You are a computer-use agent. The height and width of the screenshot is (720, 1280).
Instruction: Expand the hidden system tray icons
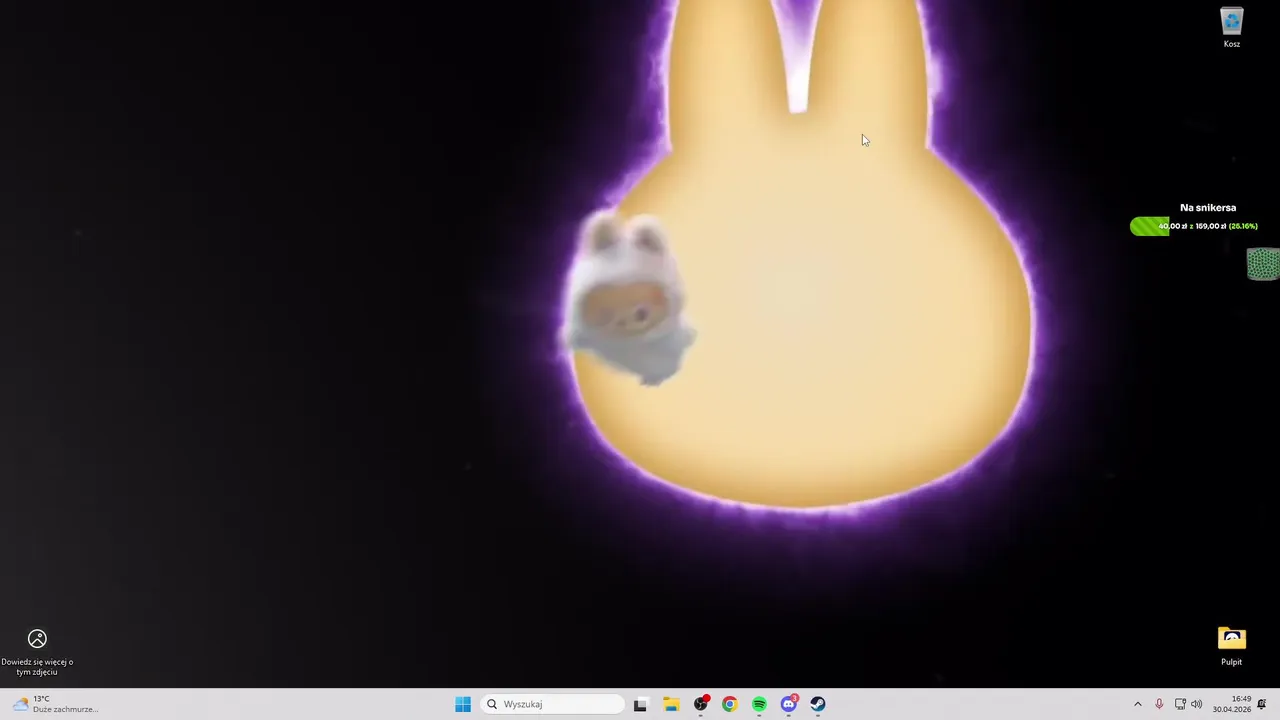pos(1137,704)
